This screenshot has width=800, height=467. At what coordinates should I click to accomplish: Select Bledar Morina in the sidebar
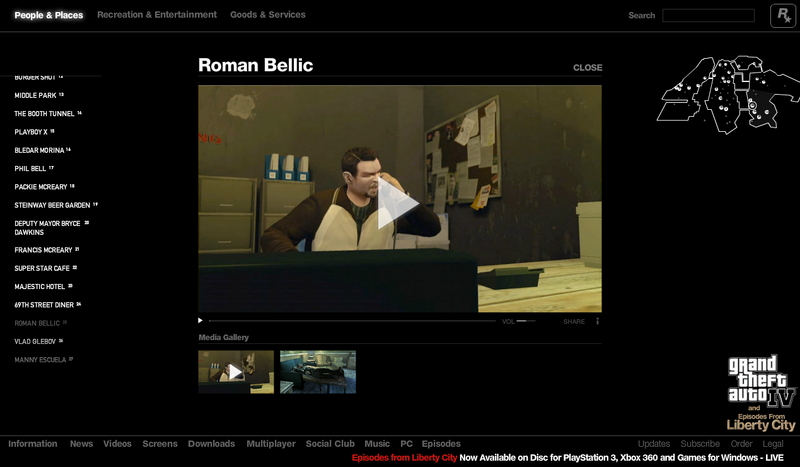click(x=42, y=151)
